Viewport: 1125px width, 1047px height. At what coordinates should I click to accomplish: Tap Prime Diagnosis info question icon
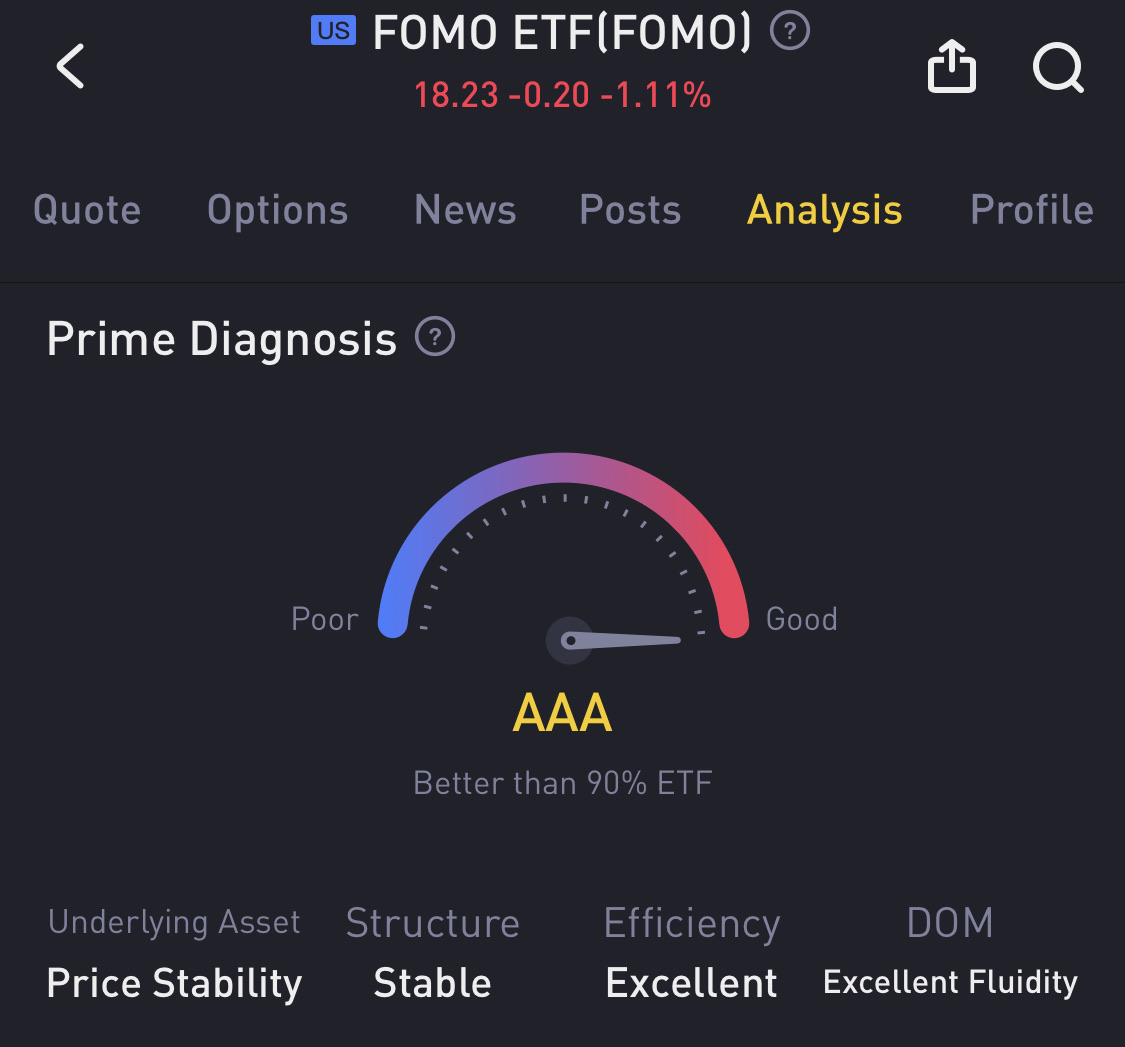435,338
